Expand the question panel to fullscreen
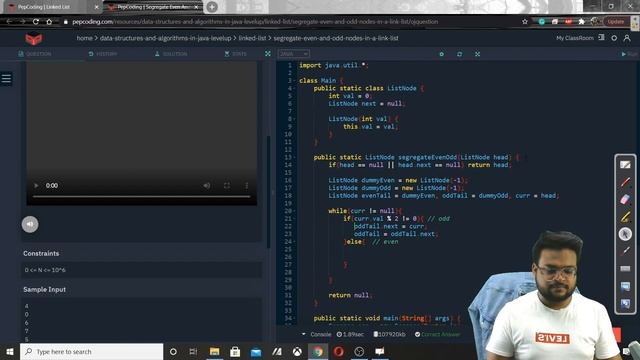The height and width of the screenshot is (360, 640). (x=268, y=54)
